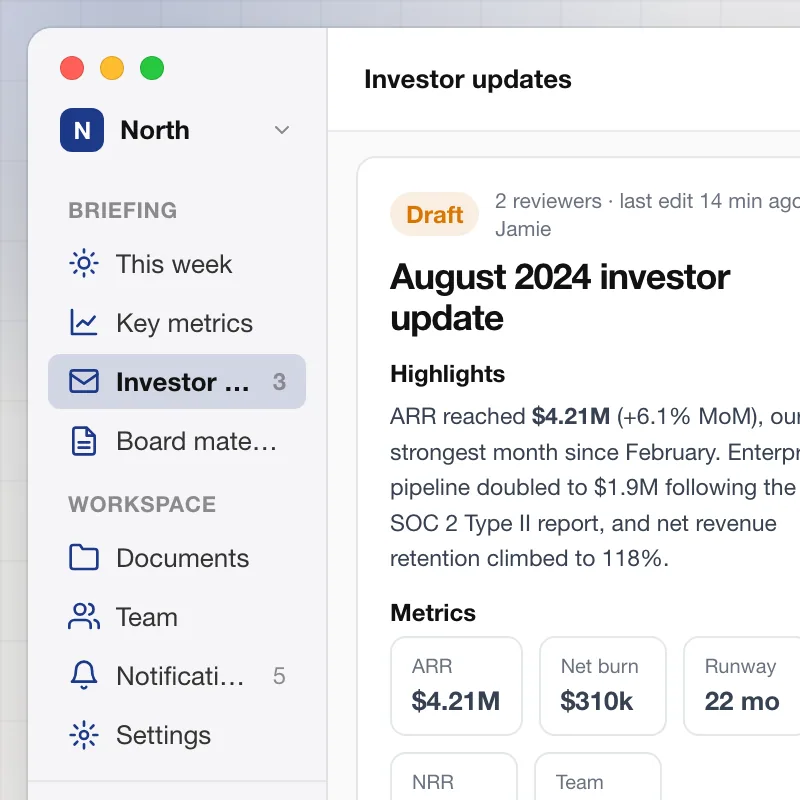The width and height of the screenshot is (800, 800).
Task: Expand the North workspace switcher chevron
Action: (x=282, y=130)
